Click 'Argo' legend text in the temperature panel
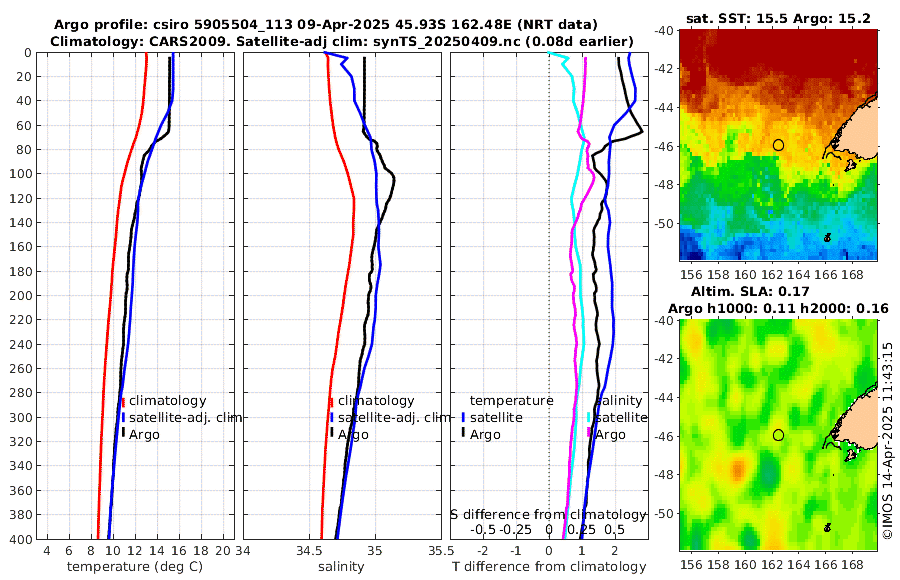Screen dimensions: 900x580 [x=144, y=435]
